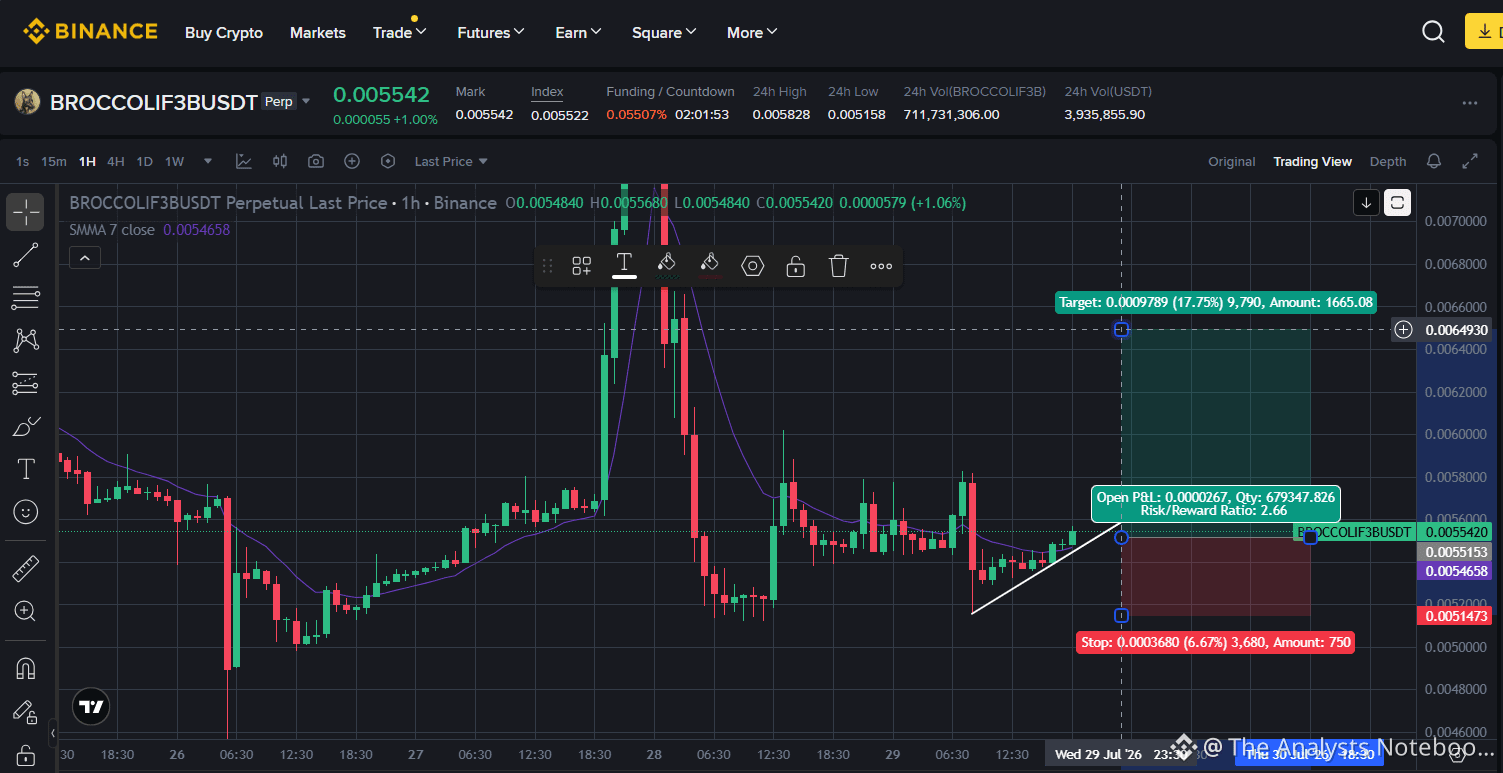The height and width of the screenshot is (773, 1503).
Task: Add alert with plus at 0.0064930
Action: 1404,330
